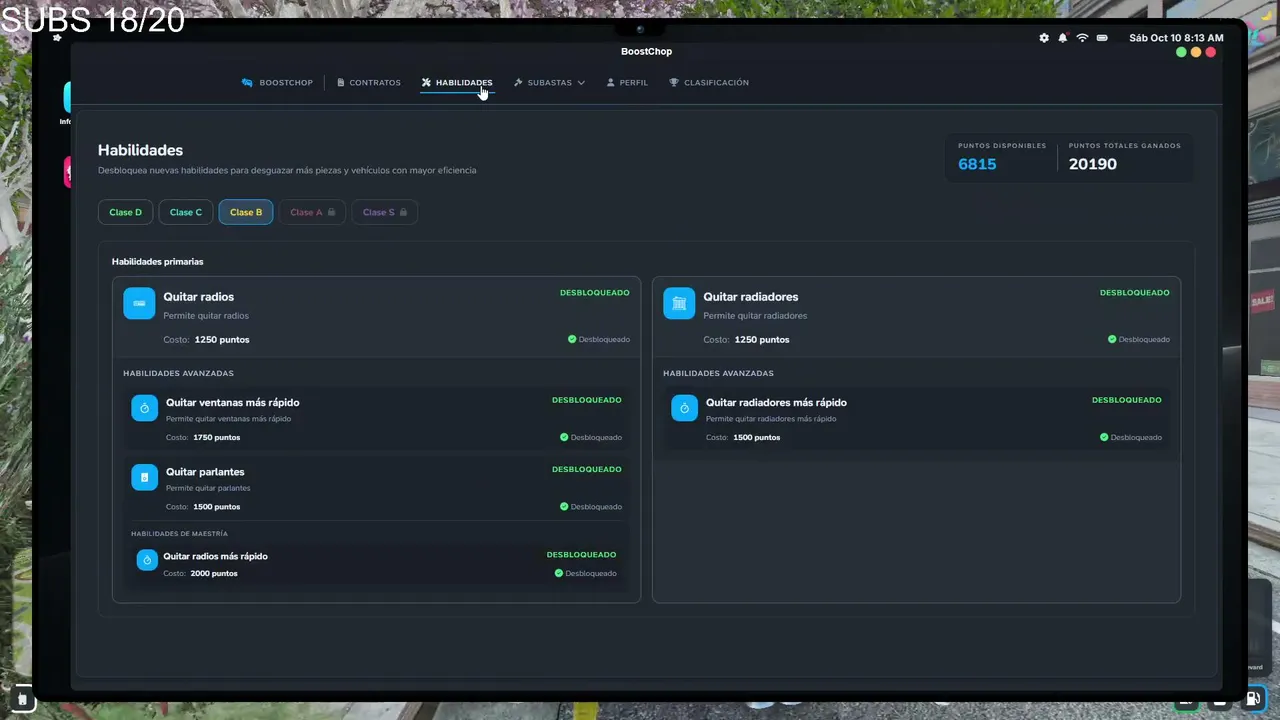Click the Quitar parlantes speaker icon
Image resolution: width=1280 pixels, height=720 pixels.
[x=145, y=477]
